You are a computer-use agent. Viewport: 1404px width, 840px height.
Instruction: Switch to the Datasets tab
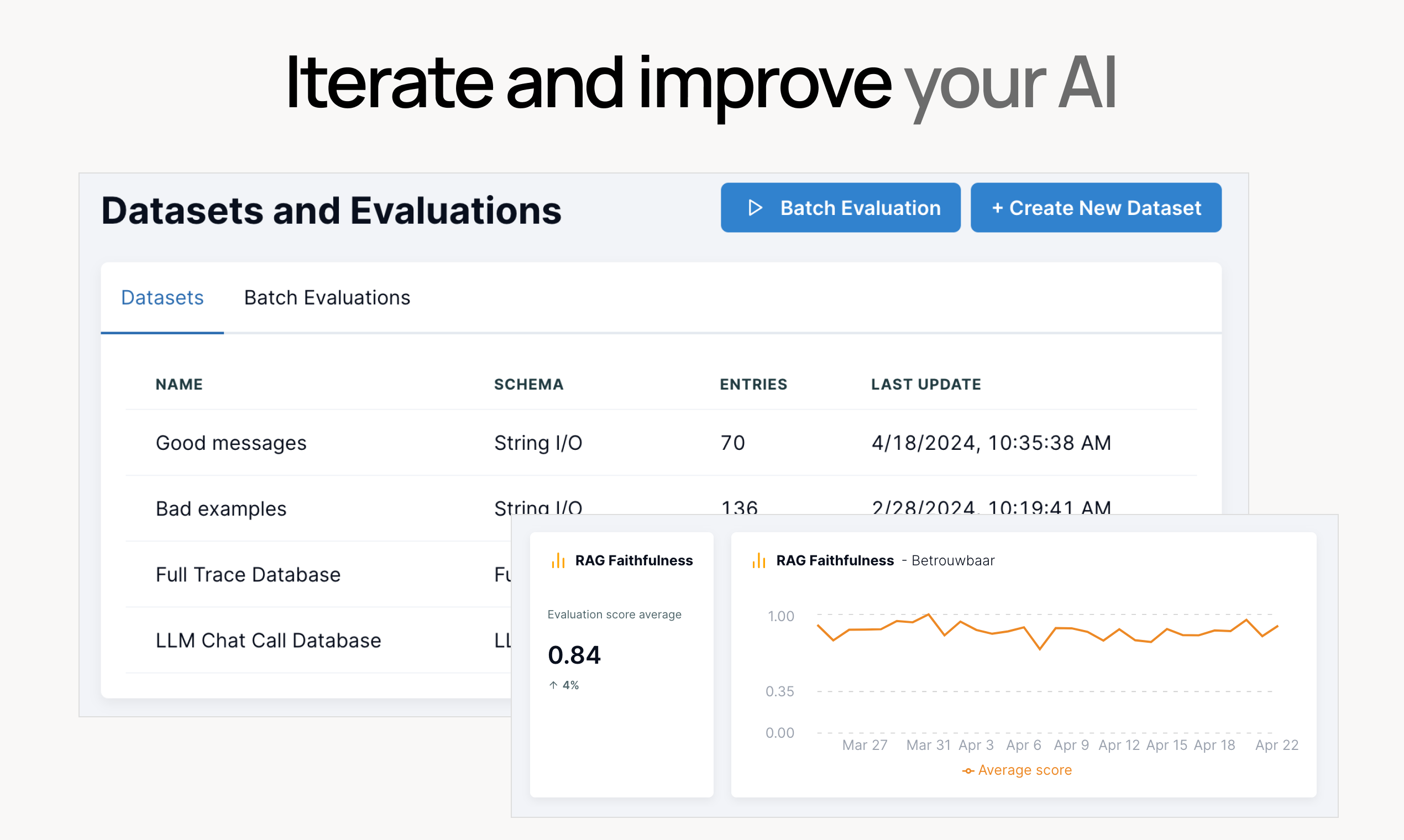click(162, 298)
